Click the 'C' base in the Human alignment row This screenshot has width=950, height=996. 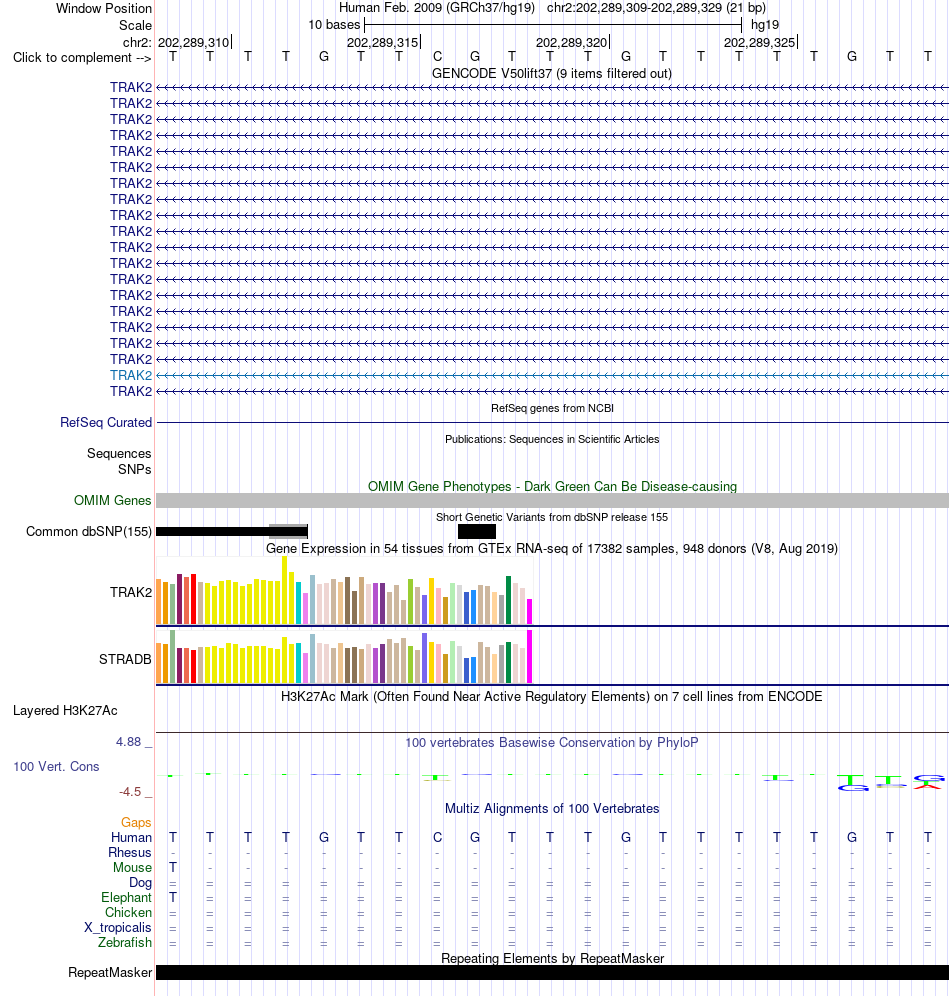coord(437,838)
